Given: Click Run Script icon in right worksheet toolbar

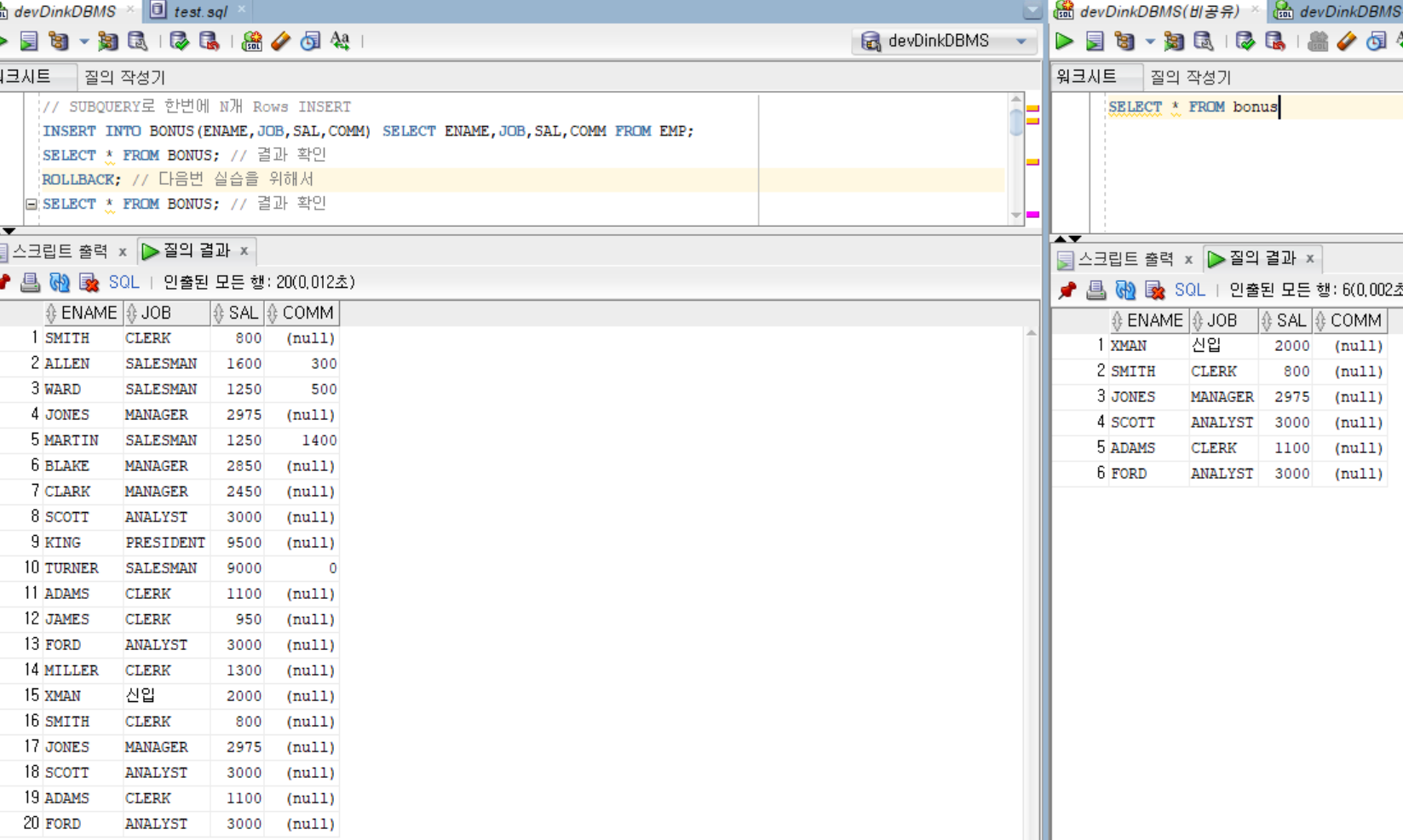Looking at the screenshot, I should pyautogui.click(x=1095, y=41).
